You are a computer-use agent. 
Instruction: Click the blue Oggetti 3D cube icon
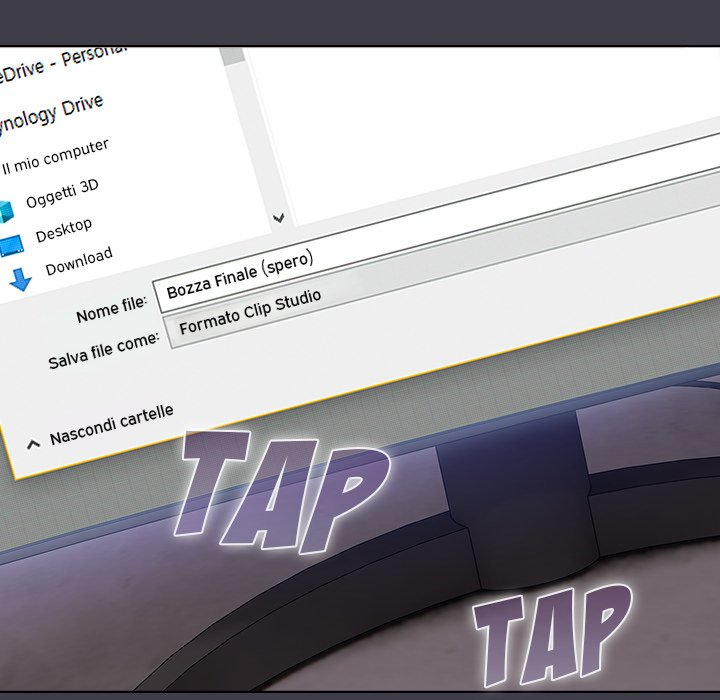(x=5, y=210)
